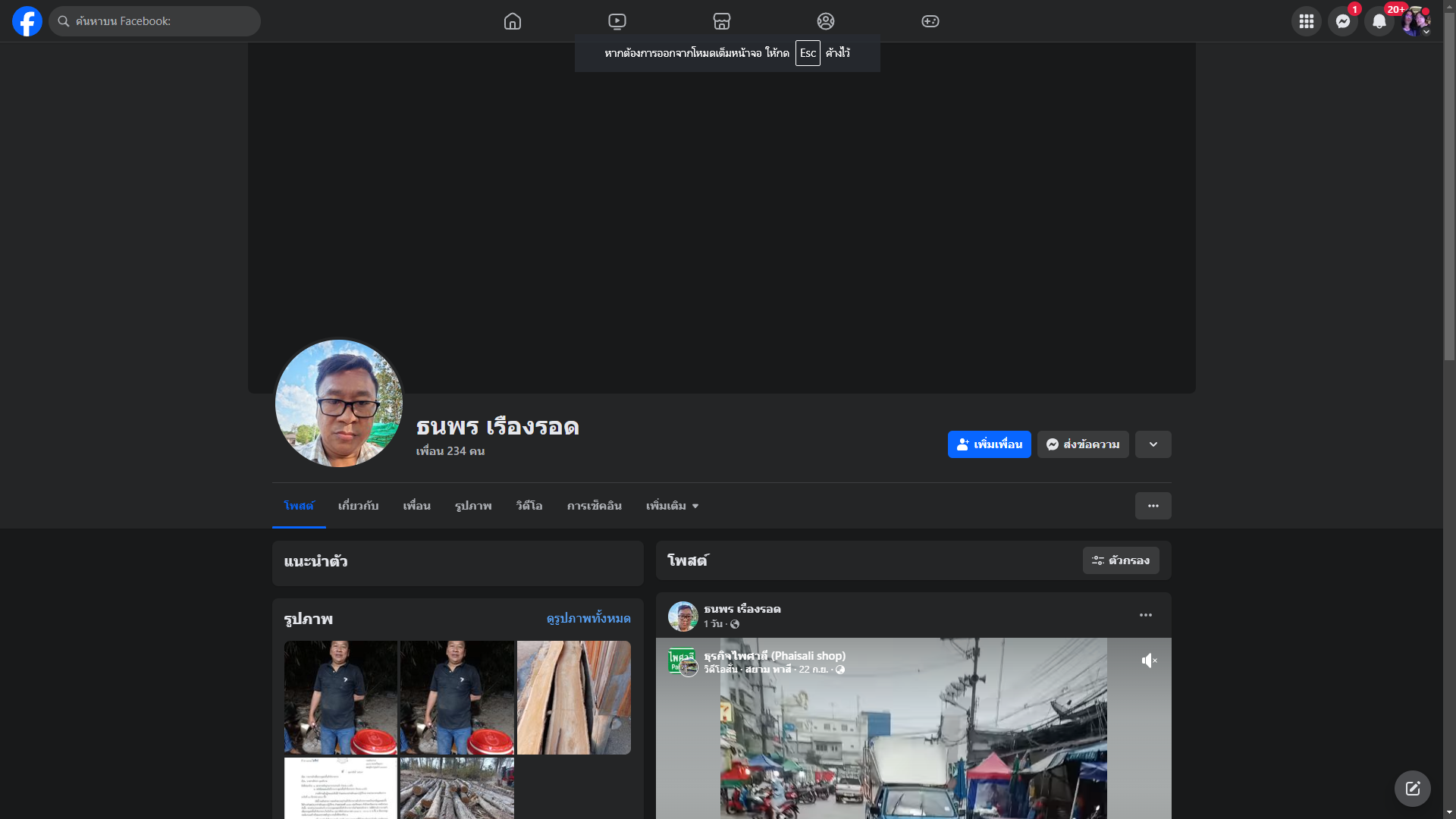This screenshot has height=819, width=1456.
Task: Open the apps grid menu icon
Action: tap(1306, 21)
